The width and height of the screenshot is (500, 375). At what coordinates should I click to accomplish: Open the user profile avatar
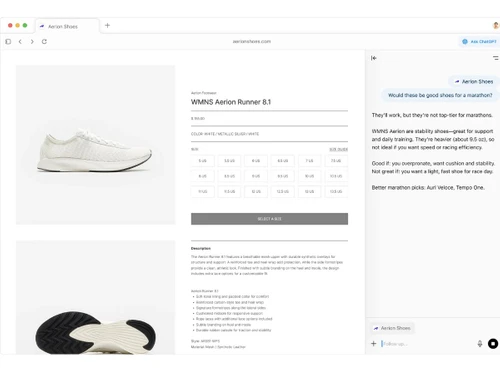coord(496,25)
